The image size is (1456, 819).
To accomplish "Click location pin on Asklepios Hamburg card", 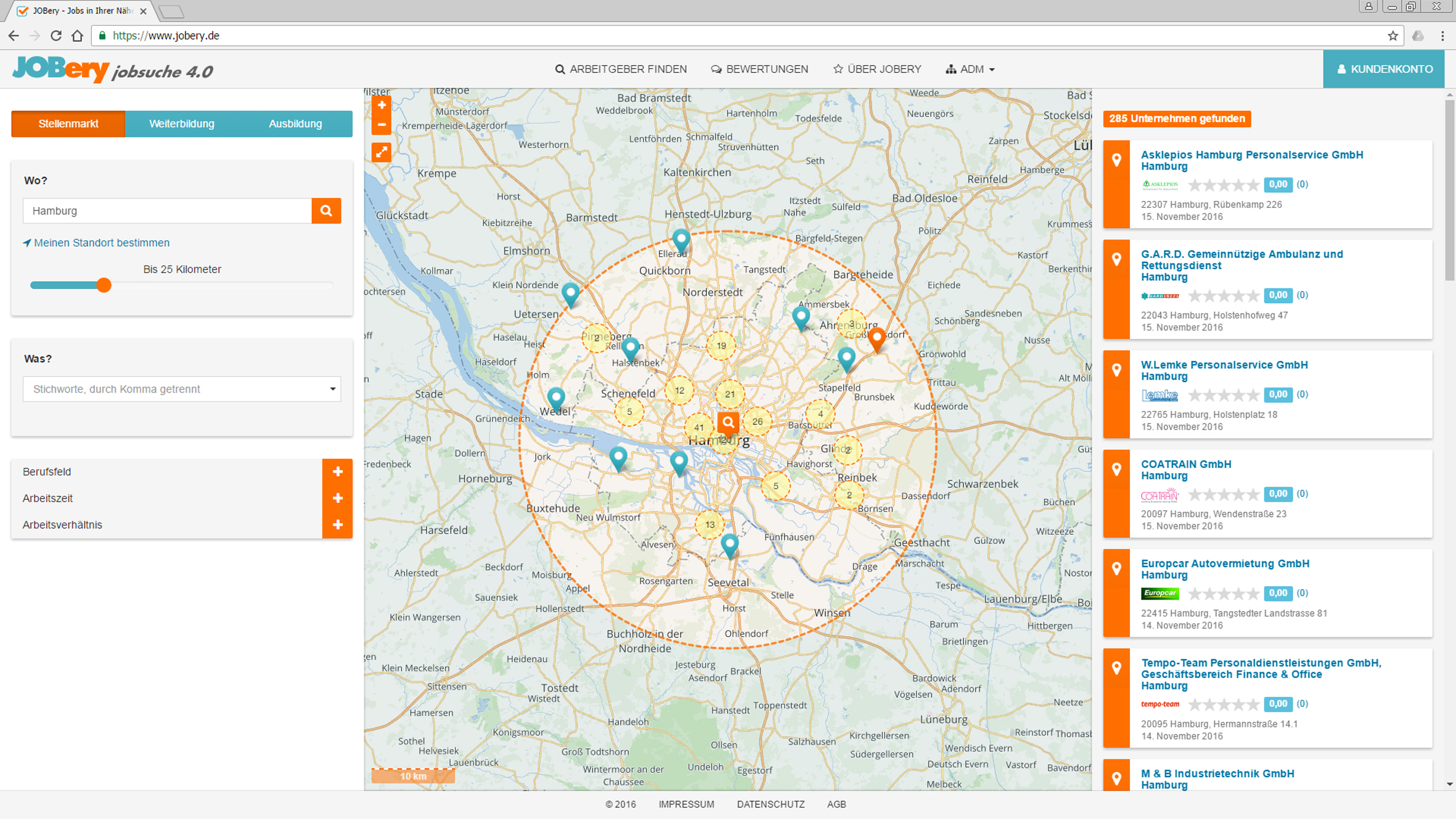I will click(x=1116, y=160).
